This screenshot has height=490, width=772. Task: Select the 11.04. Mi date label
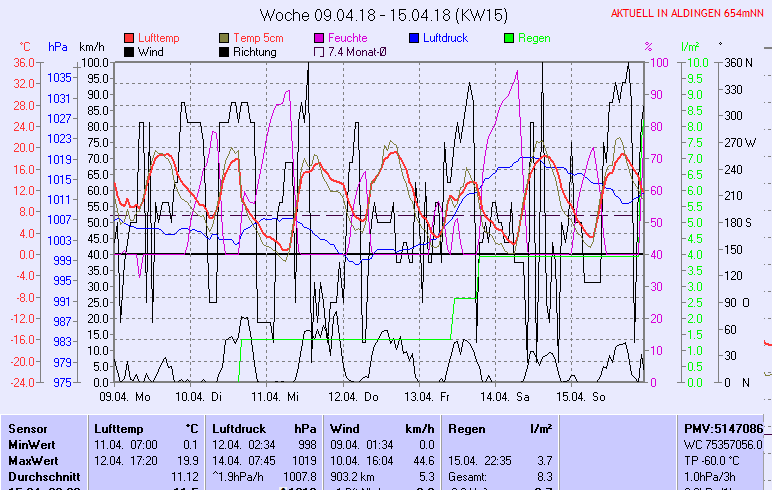click(275, 396)
